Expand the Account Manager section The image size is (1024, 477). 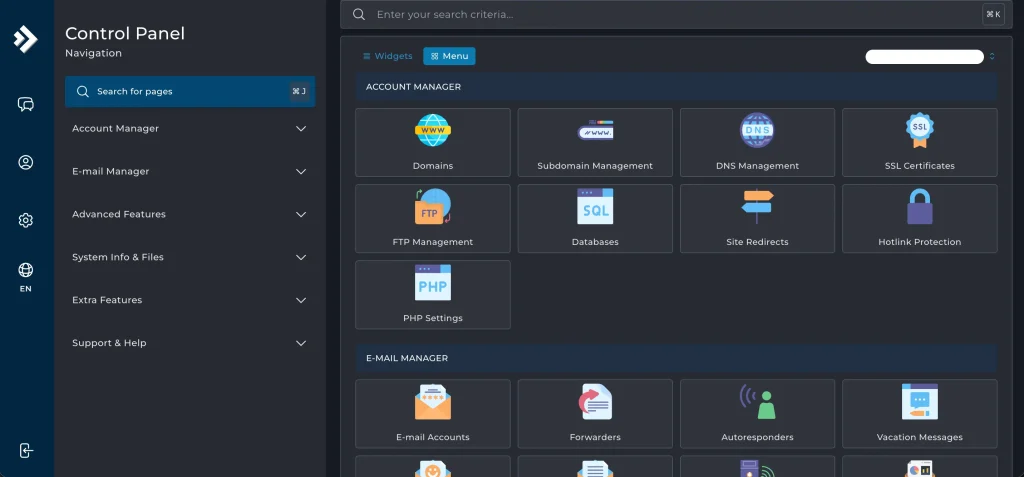(x=189, y=129)
